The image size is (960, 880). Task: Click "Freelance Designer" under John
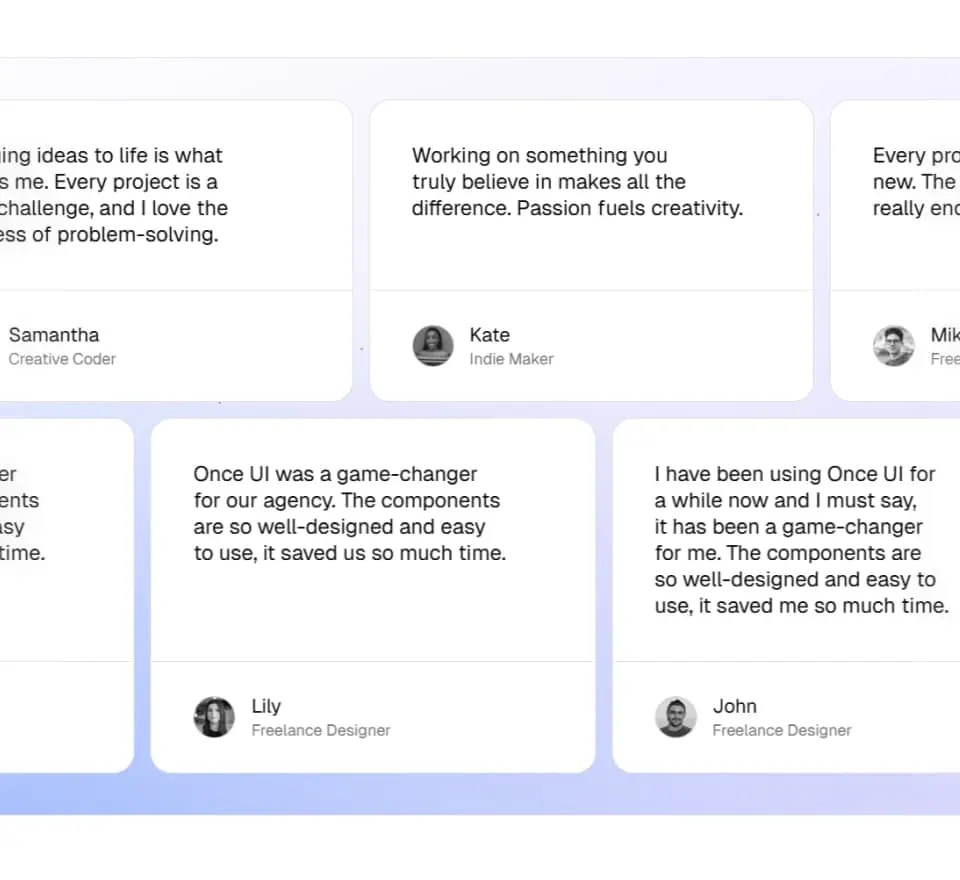tap(782, 730)
